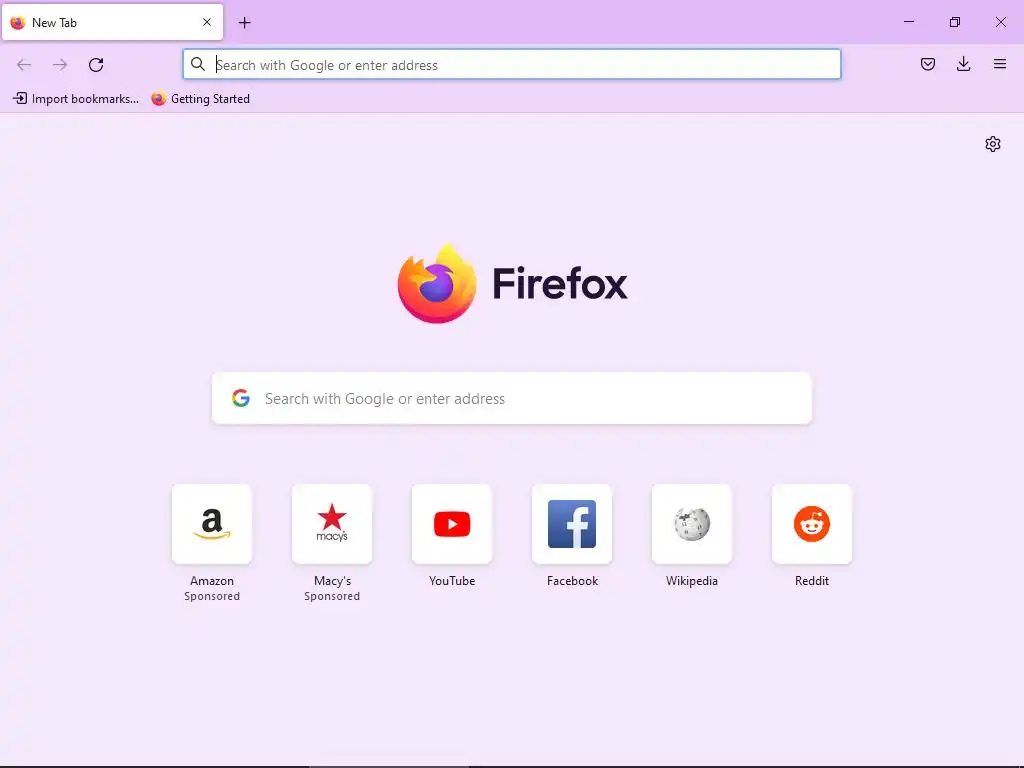Click the back navigation arrow

[x=24, y=65]
